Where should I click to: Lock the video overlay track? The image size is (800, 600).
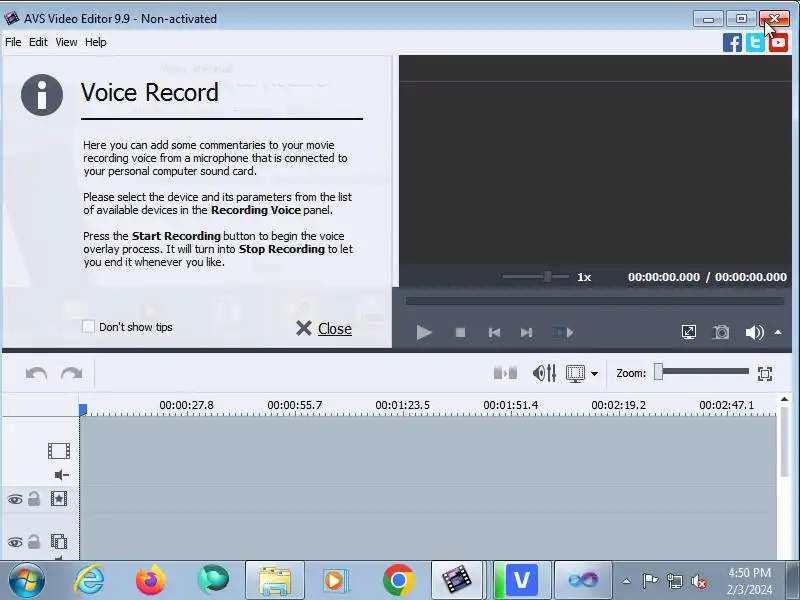pyautogui.click(x=34, y=541)
